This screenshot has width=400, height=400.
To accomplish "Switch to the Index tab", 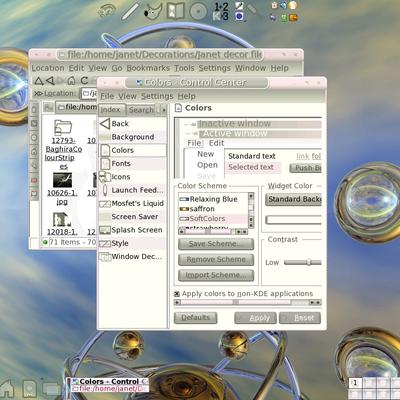I will tap(111, 110).
